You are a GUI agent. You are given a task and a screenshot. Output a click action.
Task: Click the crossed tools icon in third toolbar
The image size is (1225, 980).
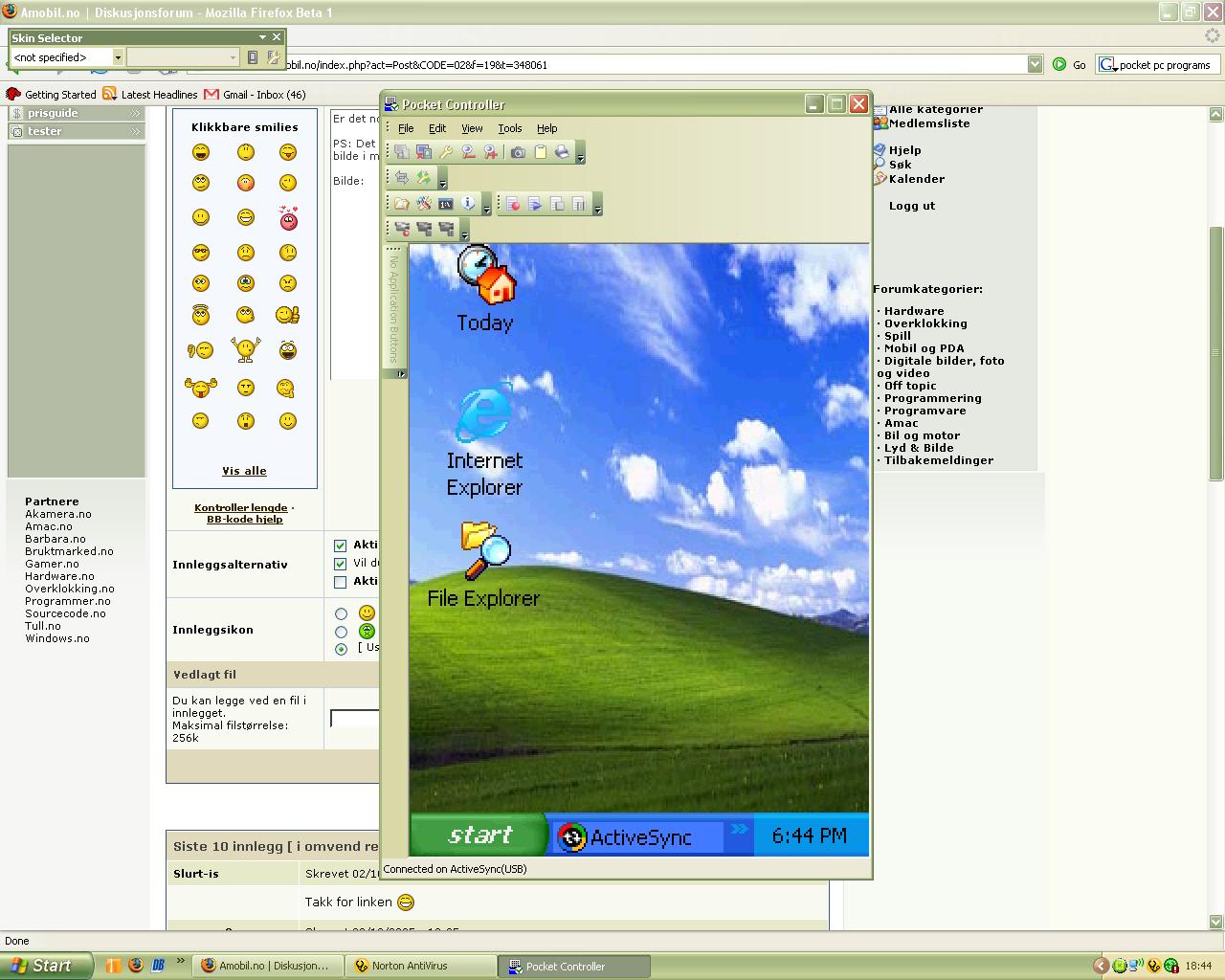424,203
